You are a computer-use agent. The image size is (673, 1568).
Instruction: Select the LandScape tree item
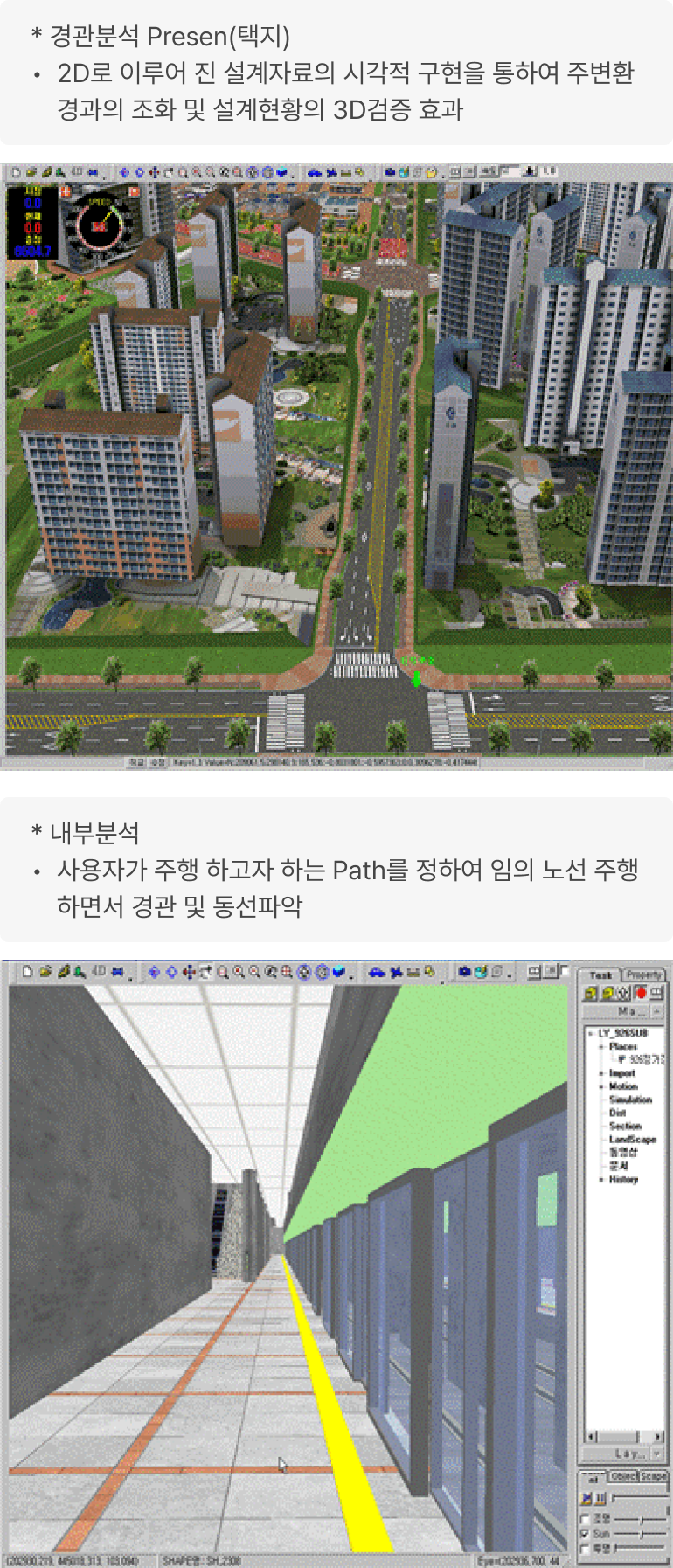tap(632, 1140)
